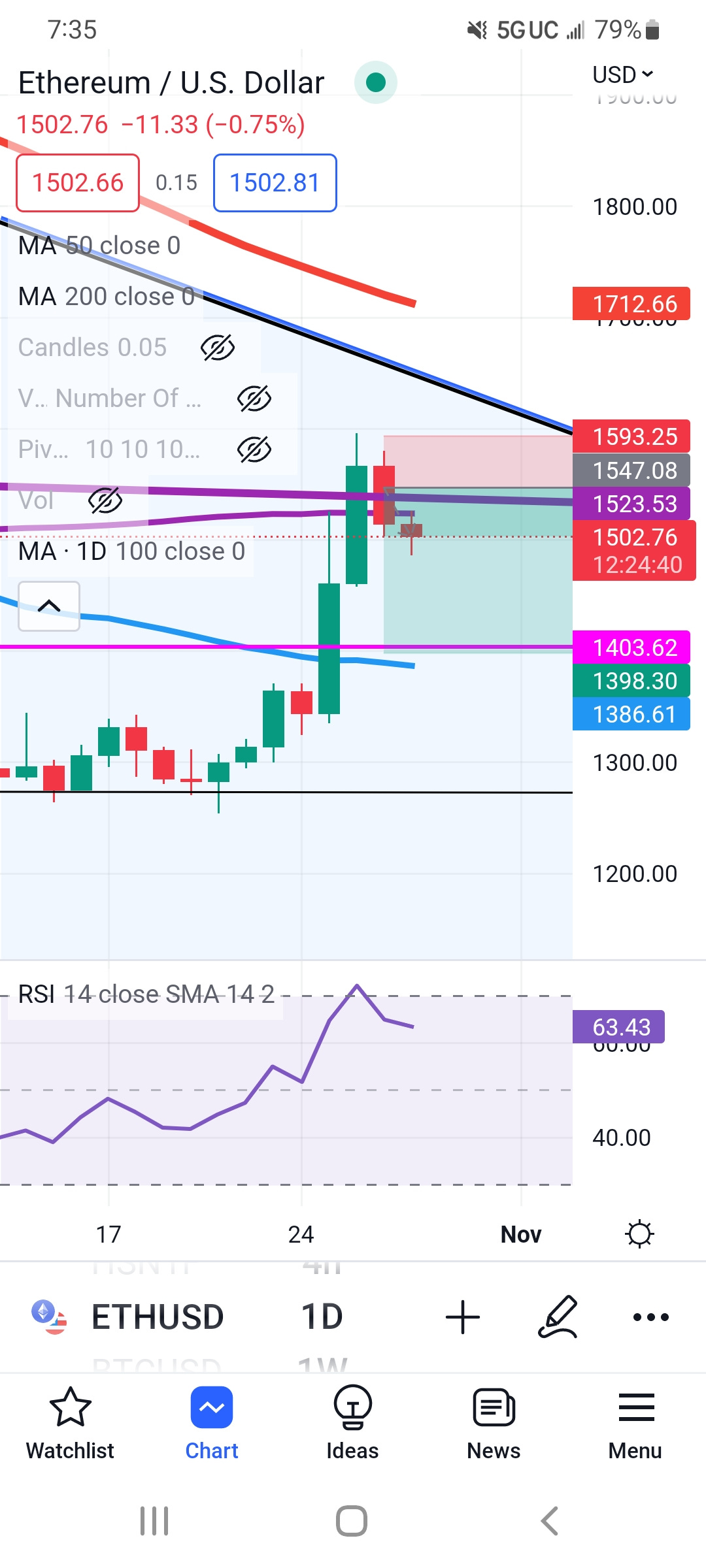
Task: Tap the red sell price 1502.66
Action: 78,183
